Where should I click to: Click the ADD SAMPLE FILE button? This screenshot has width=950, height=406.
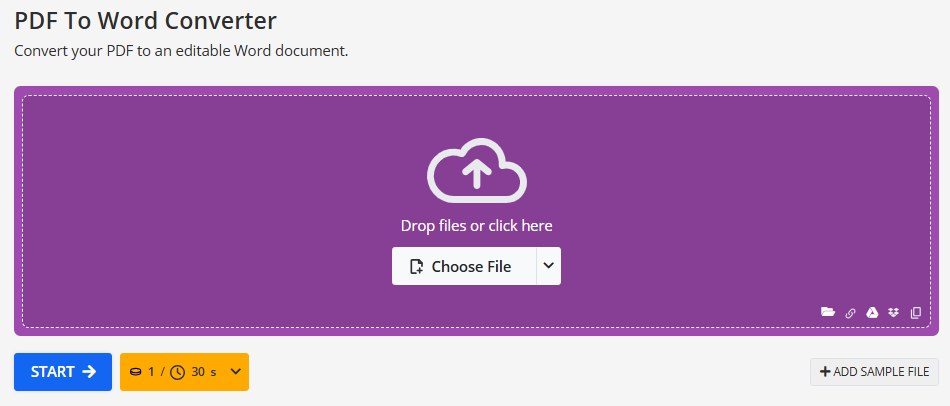[874, 372]
